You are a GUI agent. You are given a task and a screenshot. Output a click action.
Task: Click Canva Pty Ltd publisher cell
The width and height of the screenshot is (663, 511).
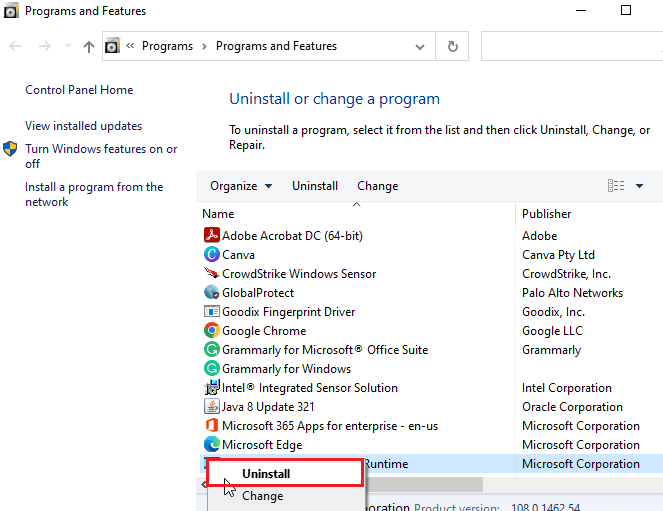click(x=558, y=254)
